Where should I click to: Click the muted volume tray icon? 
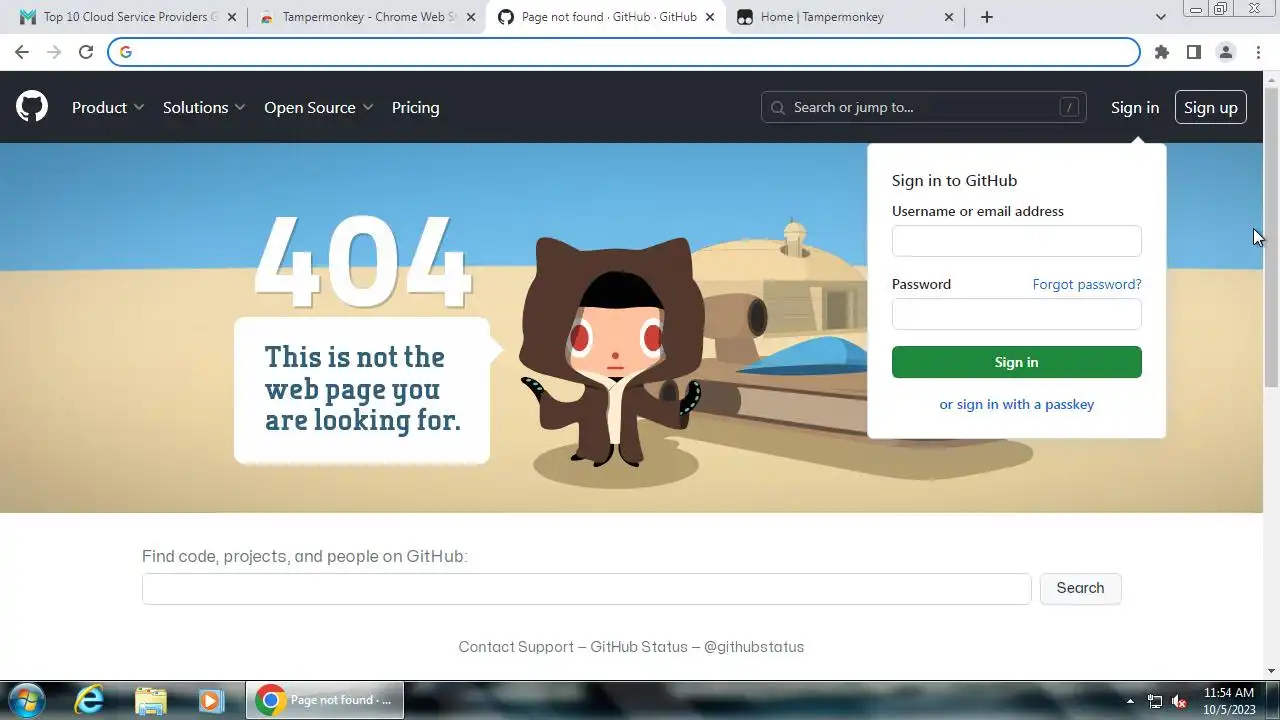tap(1179, 701)
